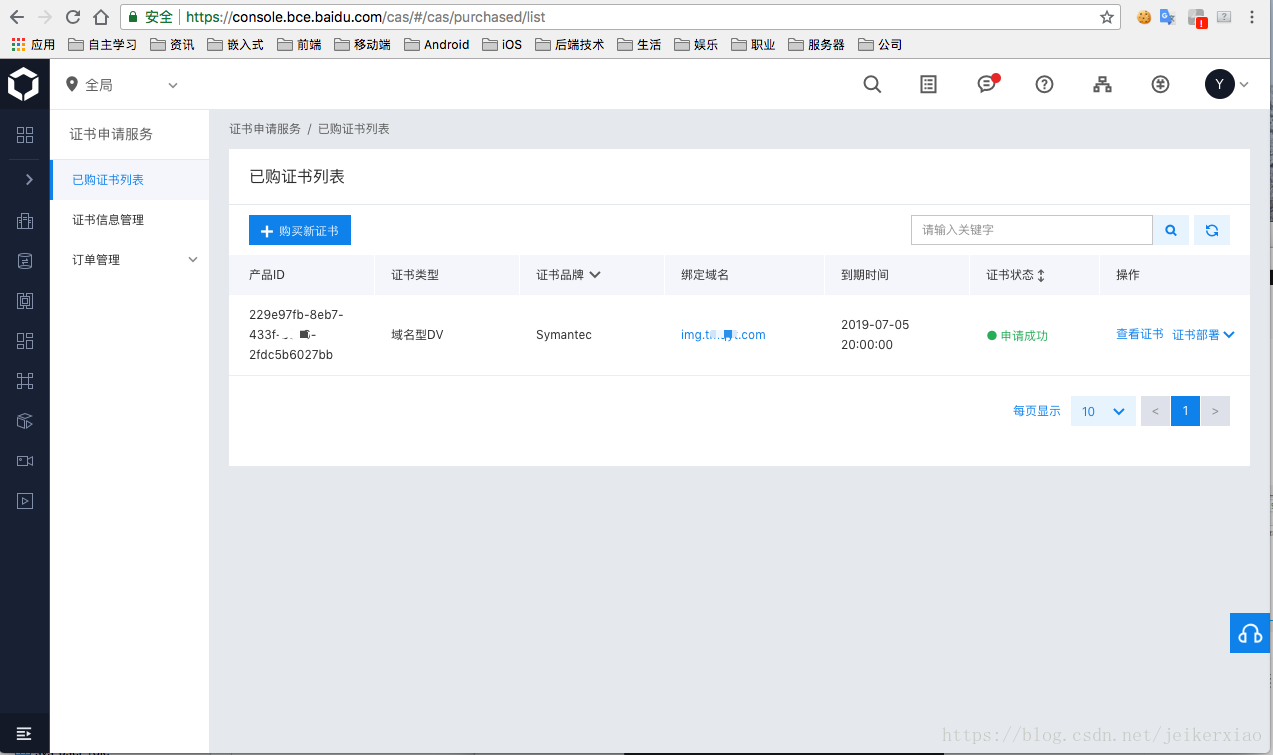Viewport: 1273px width, 755px height.
Task: Open the cube package icon in sidebar
Action: pos(25,421)
